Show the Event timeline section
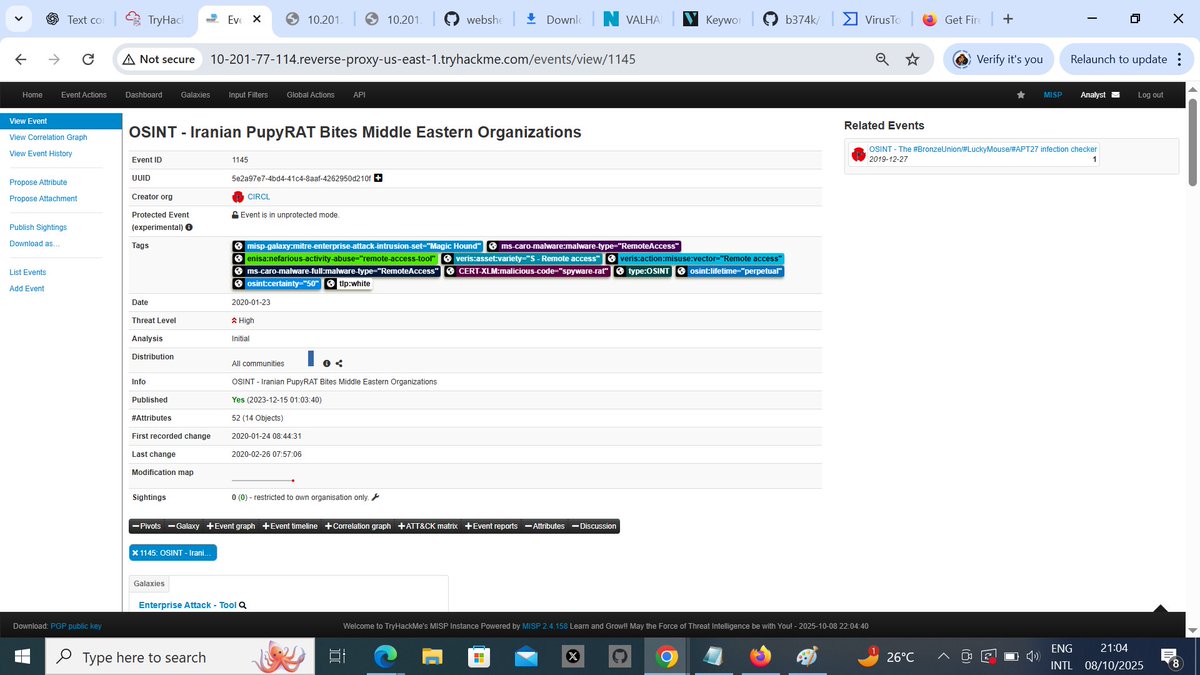This screenshot has height=675, width=1200. pos(290,526)
